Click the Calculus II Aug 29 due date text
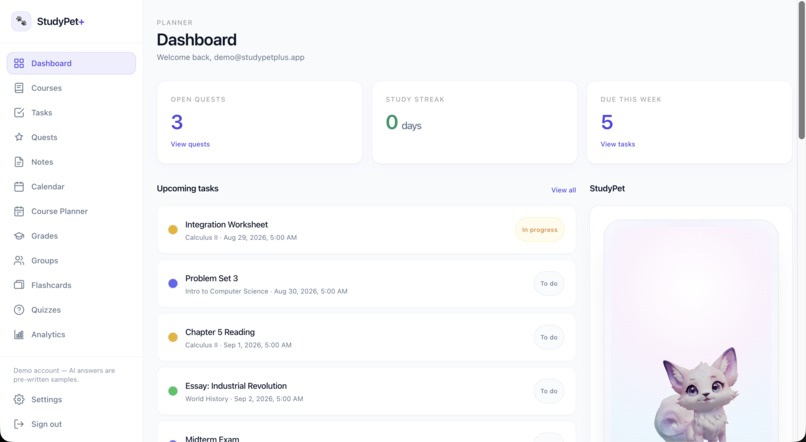The height and width of the screenshot is (442, 806). [241, 237]
